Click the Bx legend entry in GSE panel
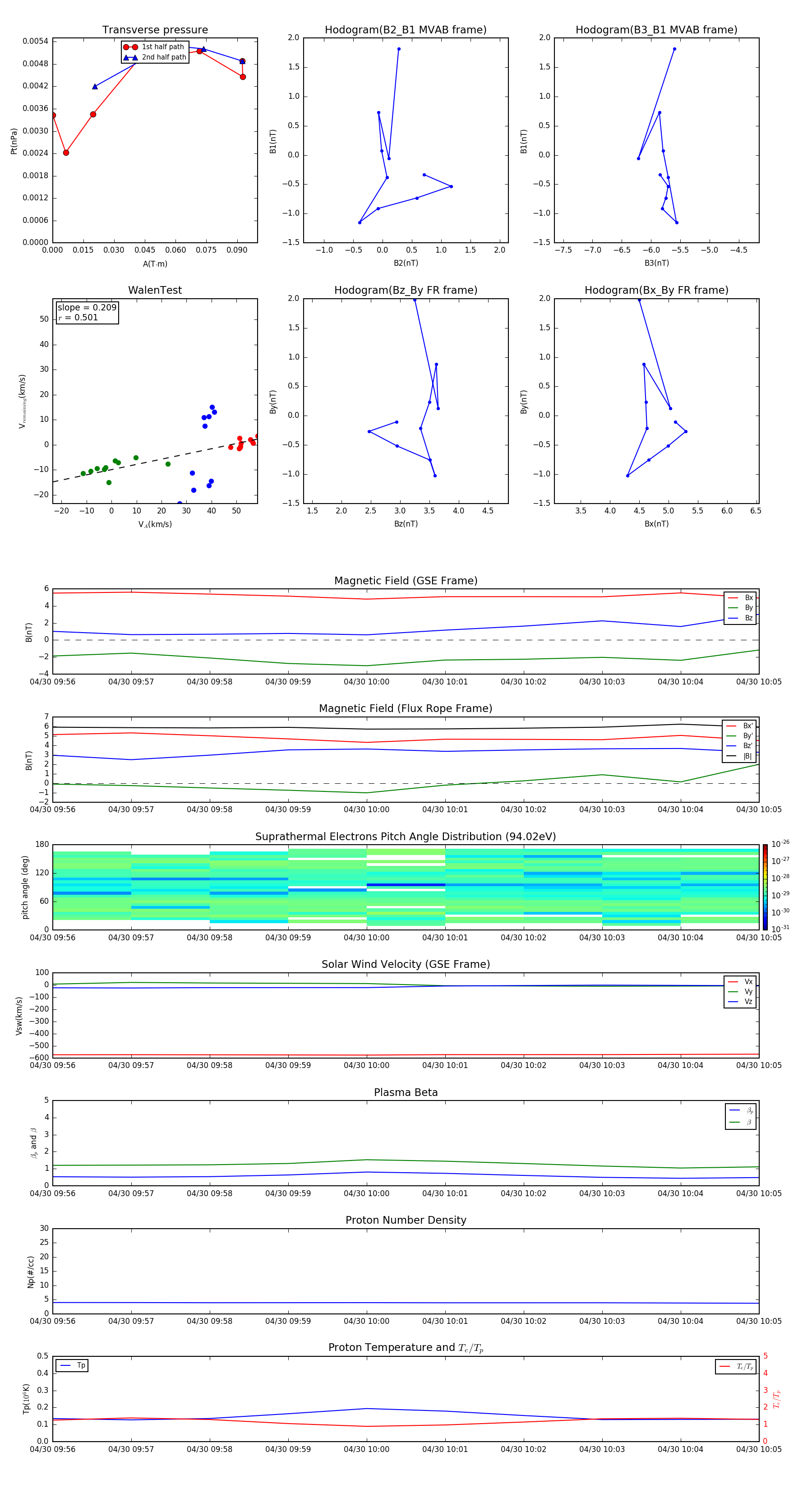 [x=740, y=598]
